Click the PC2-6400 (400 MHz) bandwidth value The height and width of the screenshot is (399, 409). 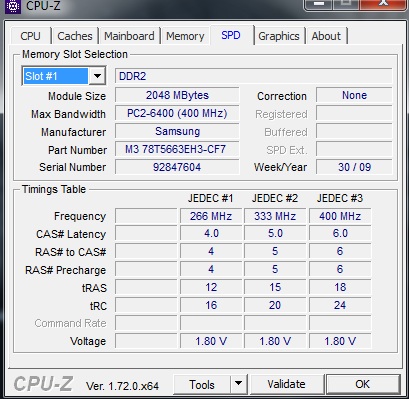click(x=177, y=113)
